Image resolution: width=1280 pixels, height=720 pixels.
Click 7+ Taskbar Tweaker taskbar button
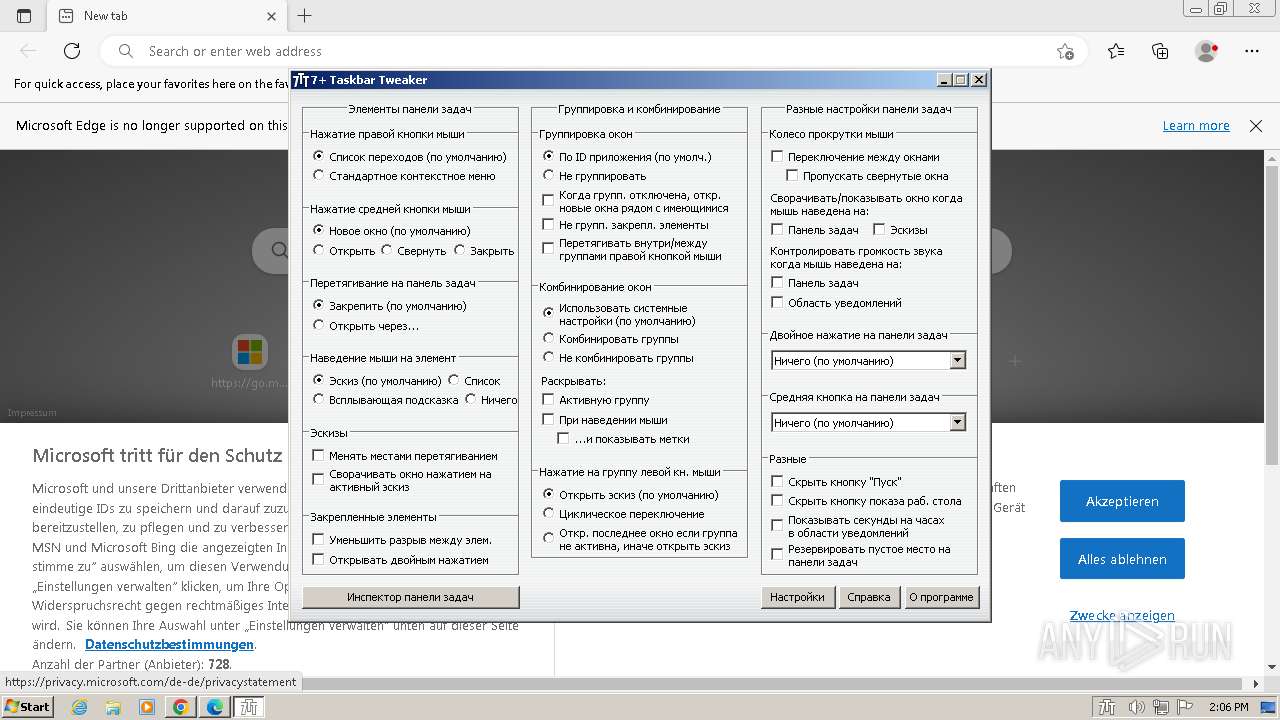click(x=249, y=707)
